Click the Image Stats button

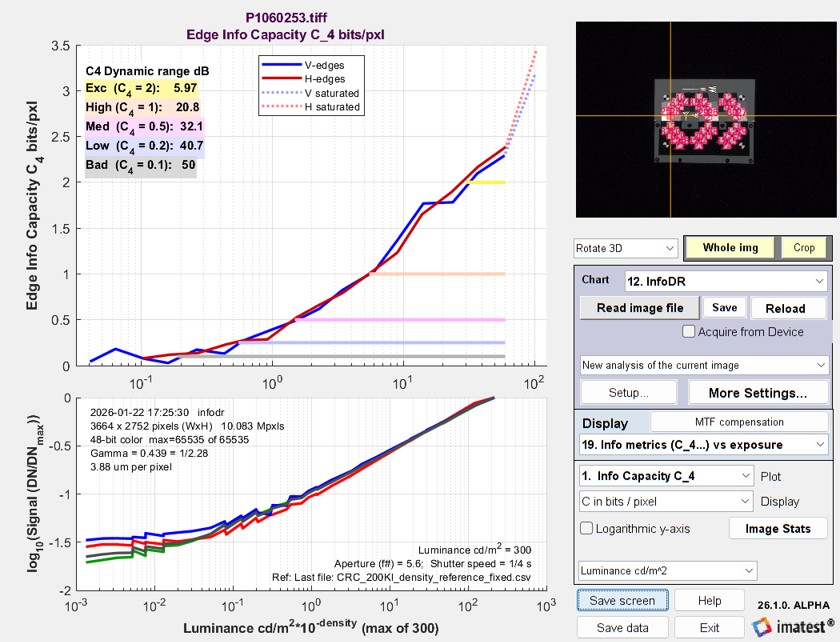[778, 528]
